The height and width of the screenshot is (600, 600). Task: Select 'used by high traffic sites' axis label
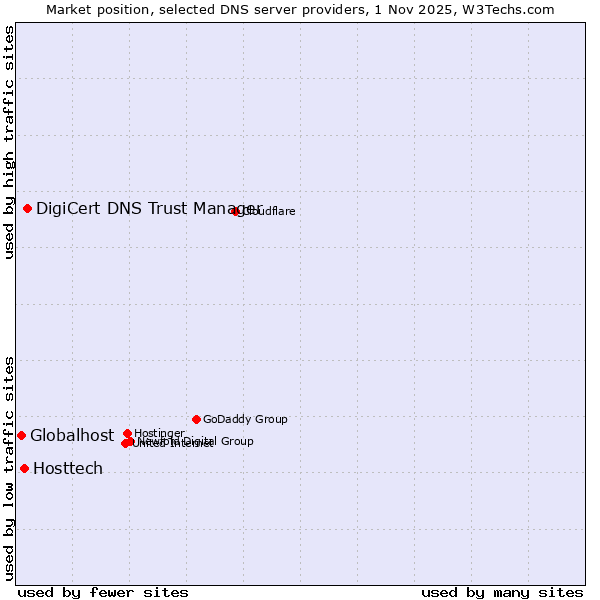(x=9, y=142)
